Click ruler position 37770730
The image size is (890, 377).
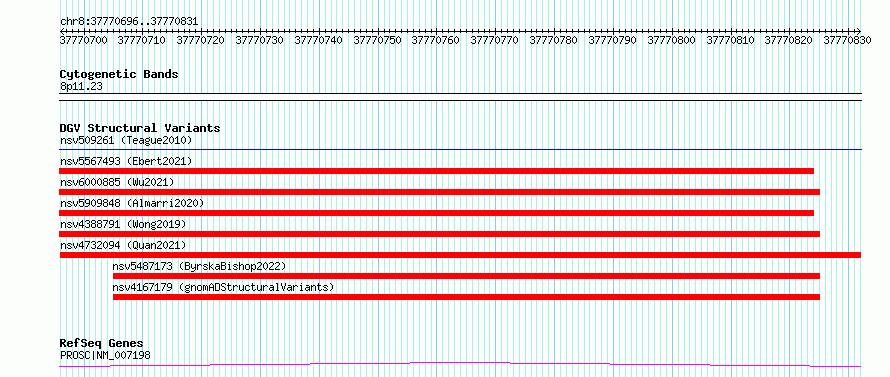259,40
